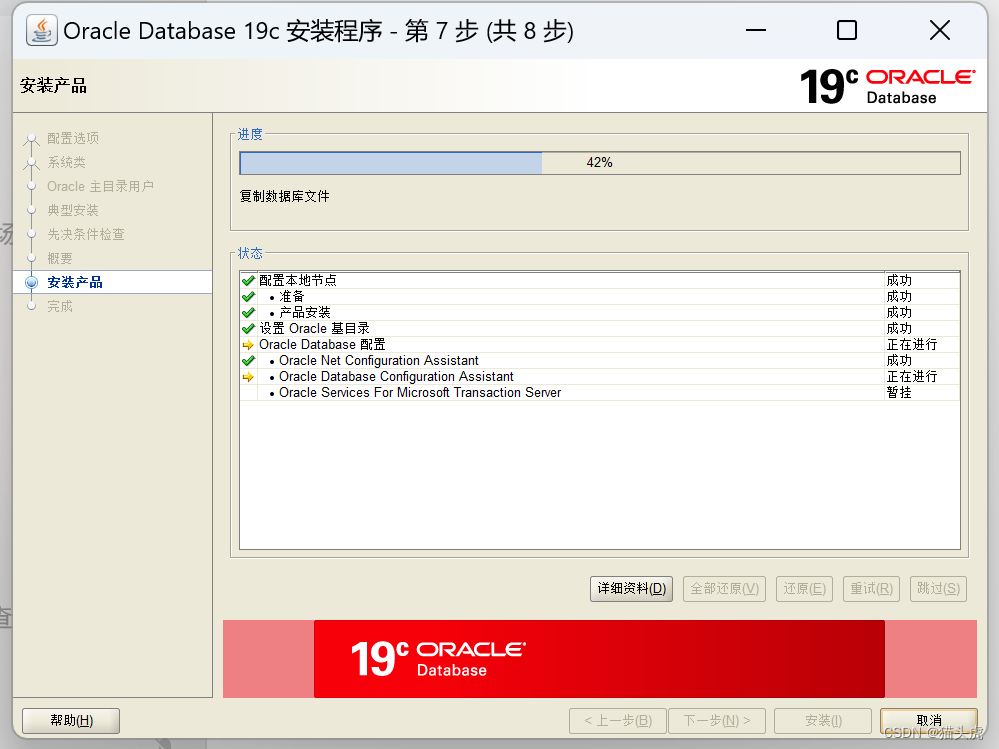Click the 还原(E) button
The height and width of the screenshot is (749, 999).
pyautogui.click(x=805, y=588)
